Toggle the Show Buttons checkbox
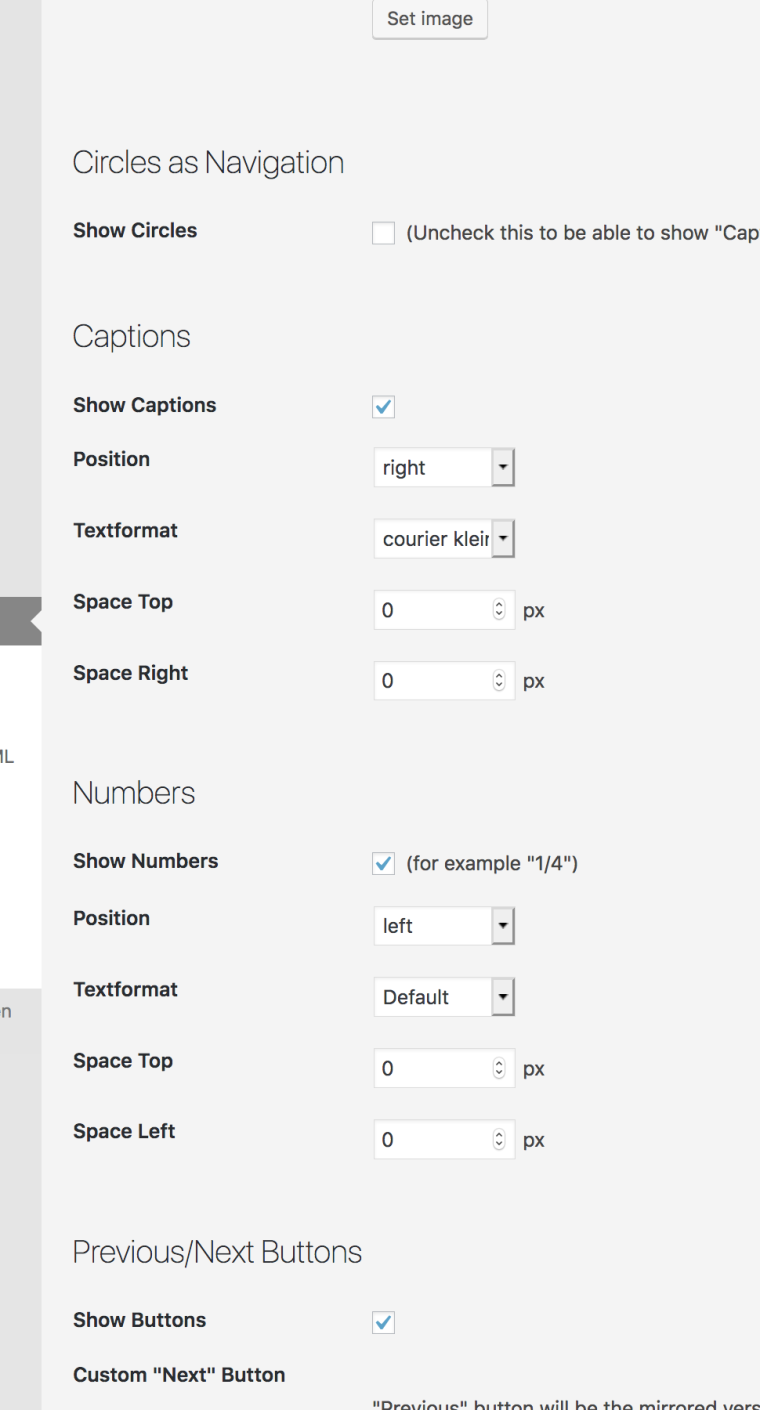This screenshot has width=760, height=1410. coord(383,1322)
